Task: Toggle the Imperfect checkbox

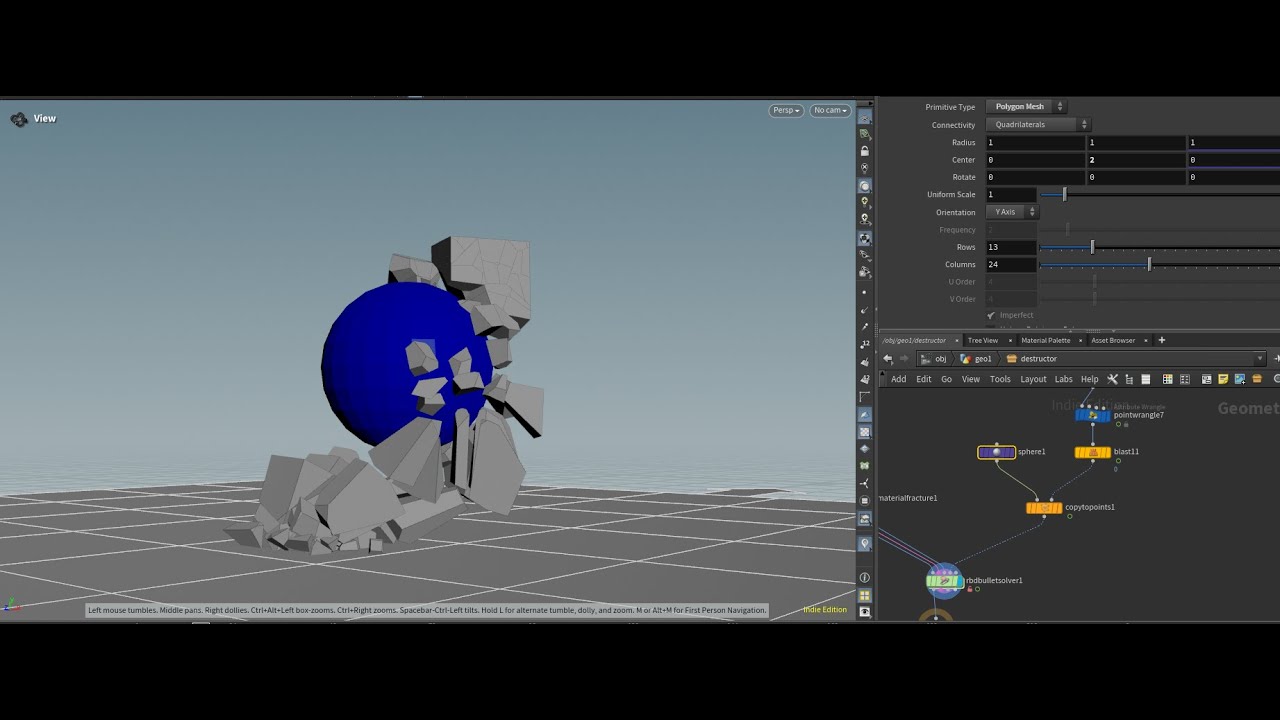Action: pos(991,316)
